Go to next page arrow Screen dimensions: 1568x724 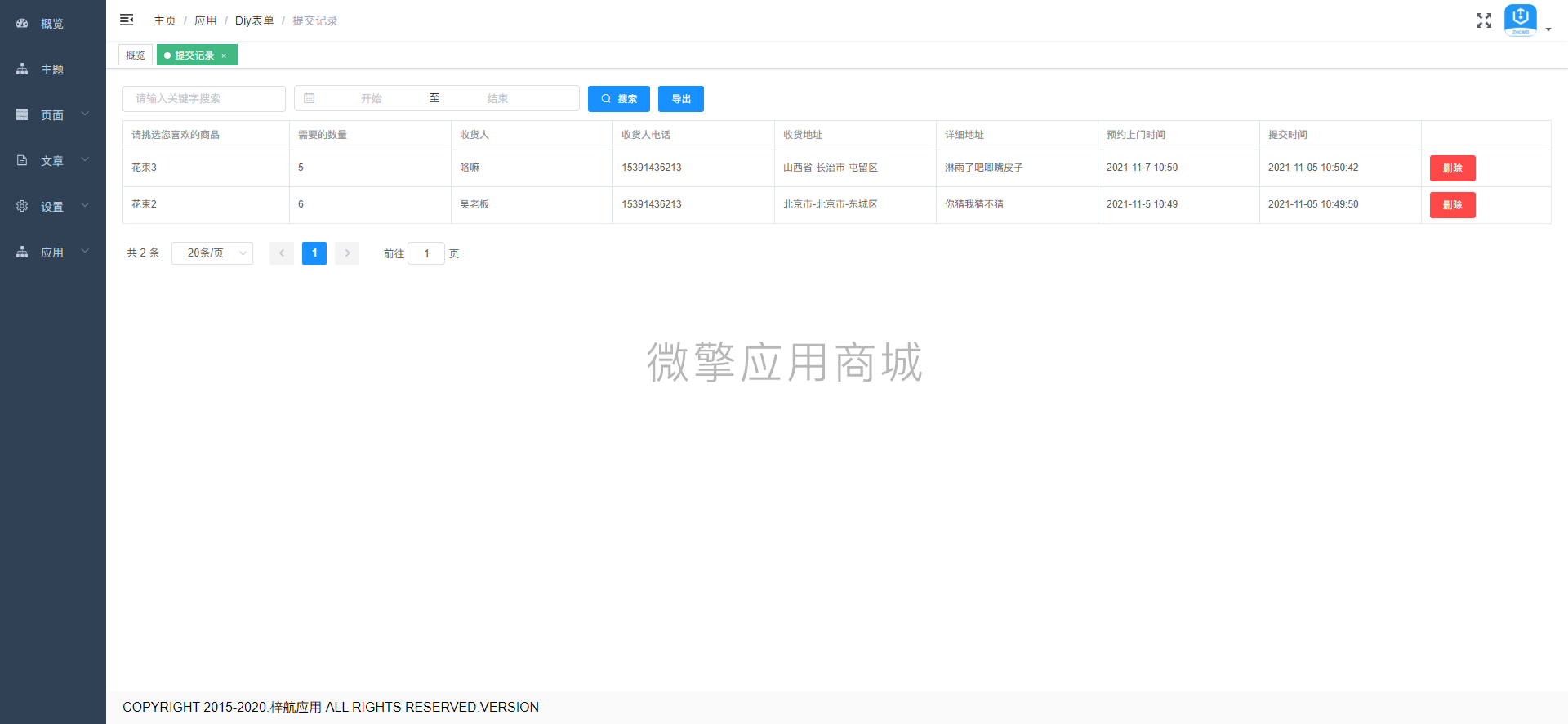347,253
